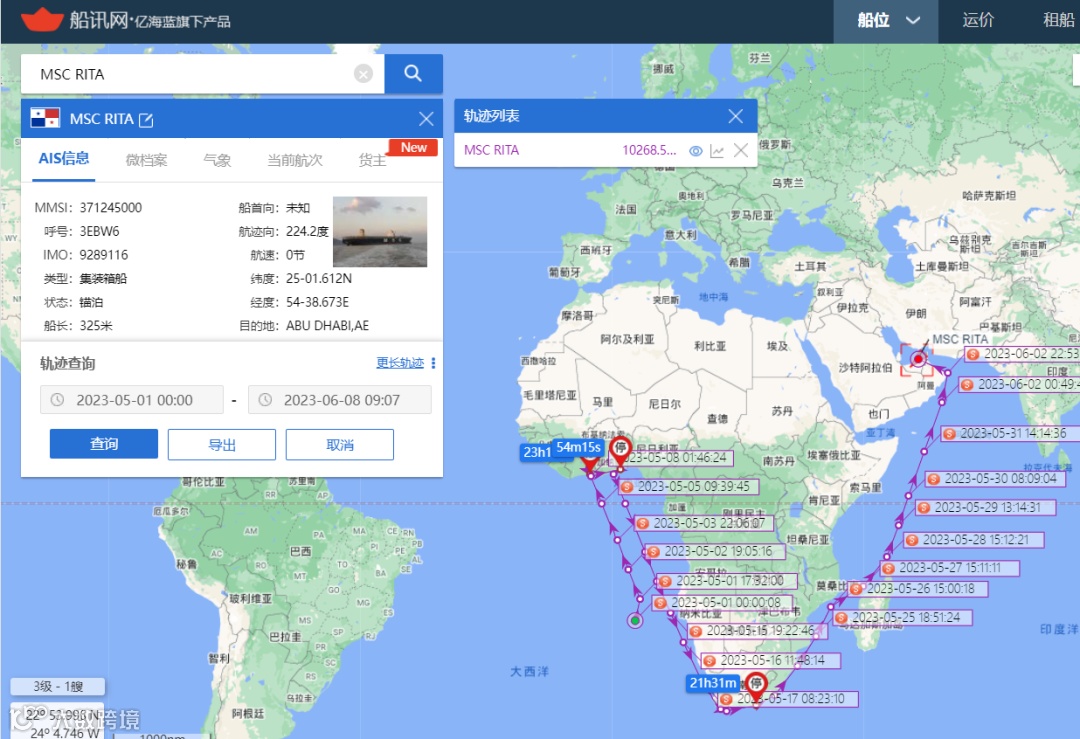Click the start time field 2023-05-01 00:00
Viewport: 1080px width, 739px height.
tap(132, 399)
